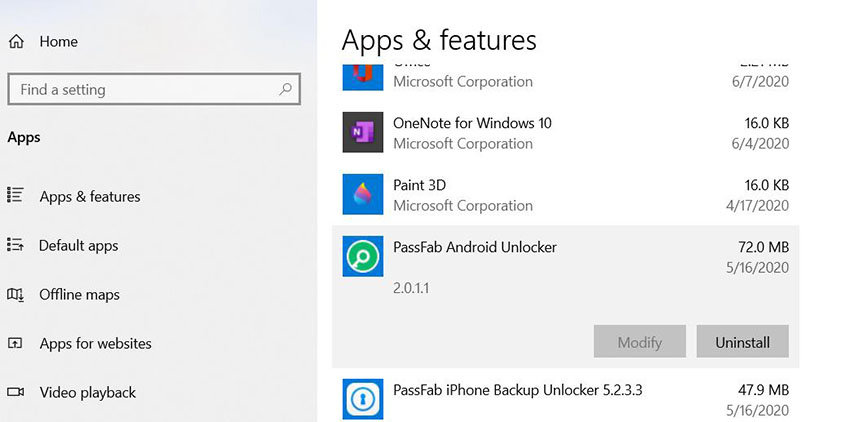The height and width of the screenshot is (422, 850).
Task: Click the Home icon in the sidebar
Action: pyautogui.click(x=16, y=42)
